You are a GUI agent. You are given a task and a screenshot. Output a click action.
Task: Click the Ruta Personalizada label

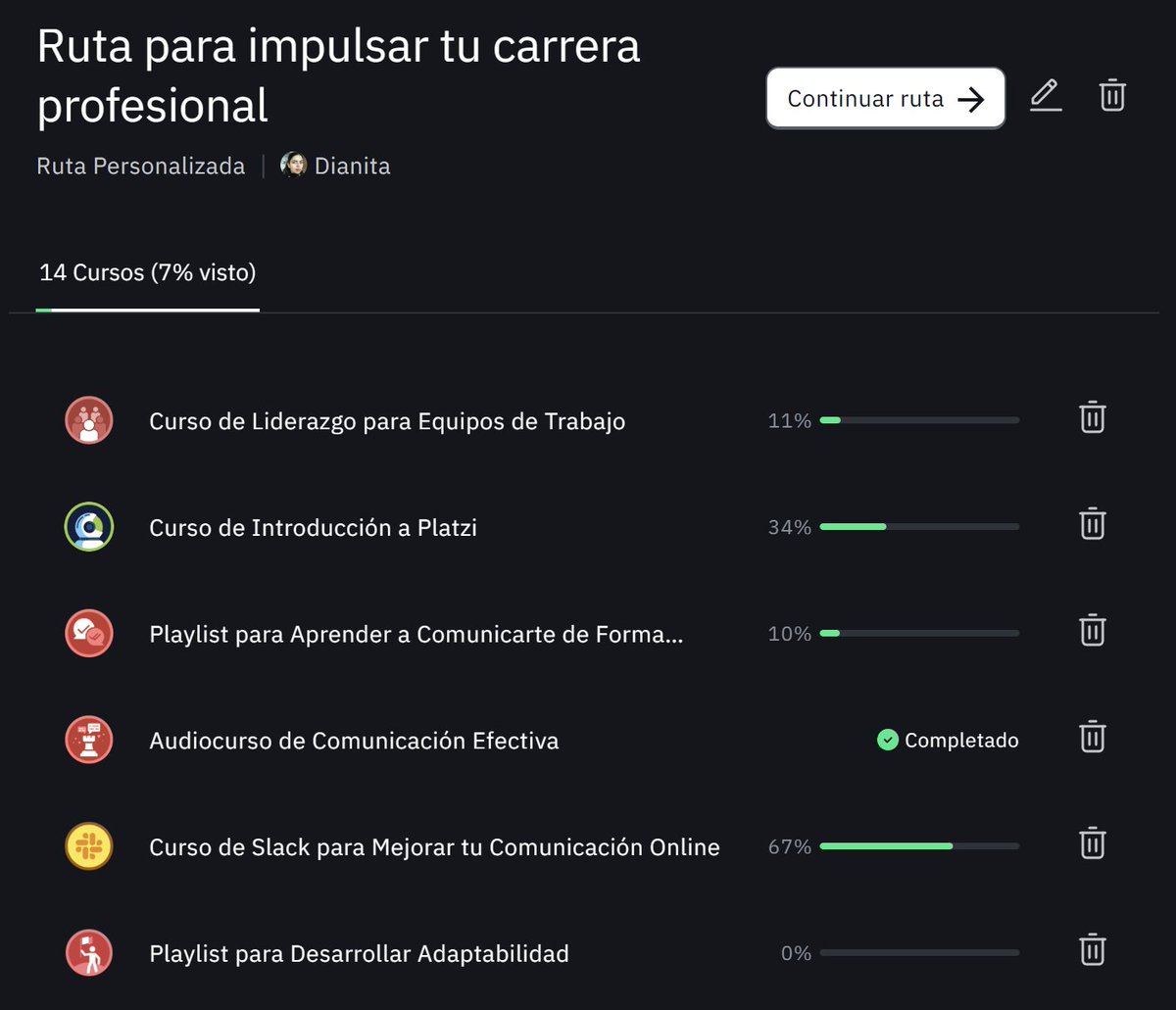pyautogui.click(x=140, y=166)
